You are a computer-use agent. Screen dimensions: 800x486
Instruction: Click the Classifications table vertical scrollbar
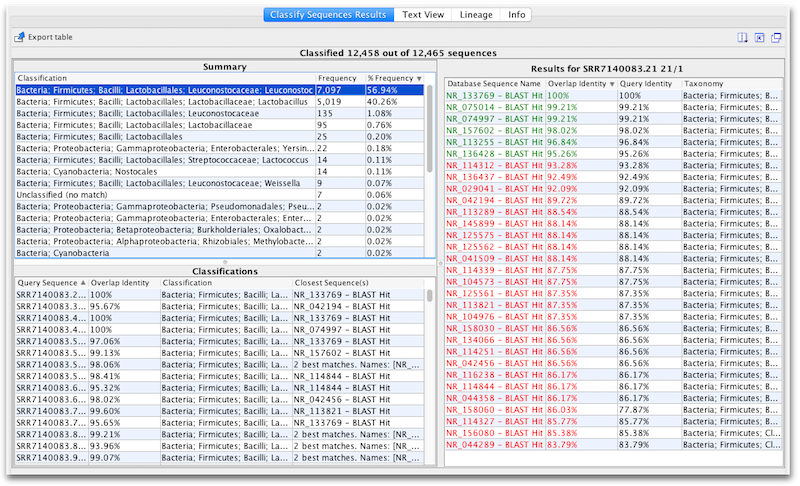pos(430,330)
